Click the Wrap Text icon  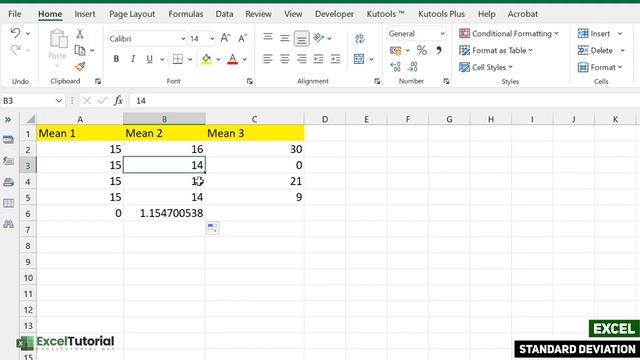coord(360,39)
